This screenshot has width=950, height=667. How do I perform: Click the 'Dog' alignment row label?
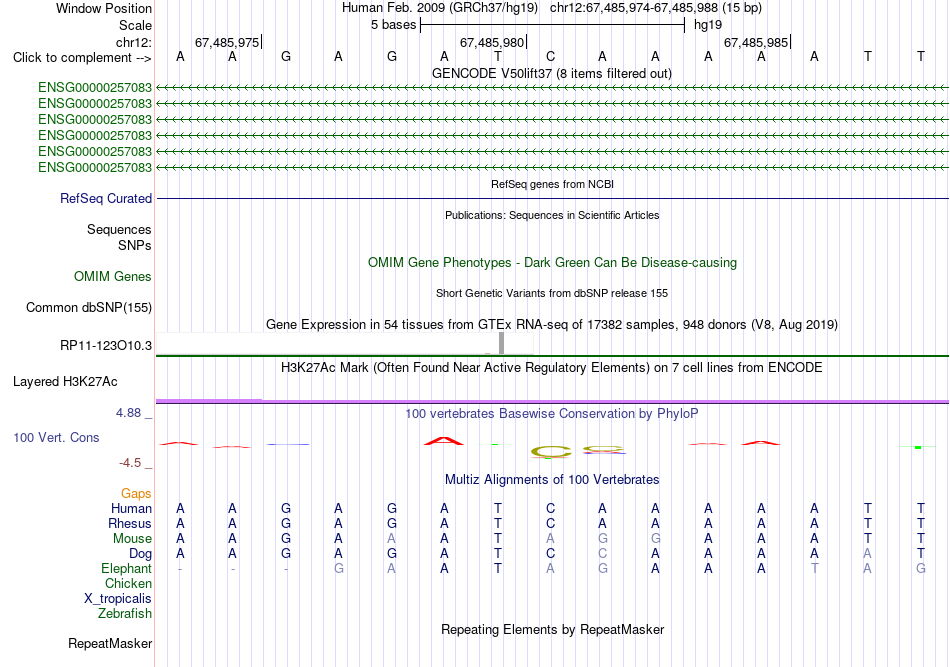click(x=140, y=554)
